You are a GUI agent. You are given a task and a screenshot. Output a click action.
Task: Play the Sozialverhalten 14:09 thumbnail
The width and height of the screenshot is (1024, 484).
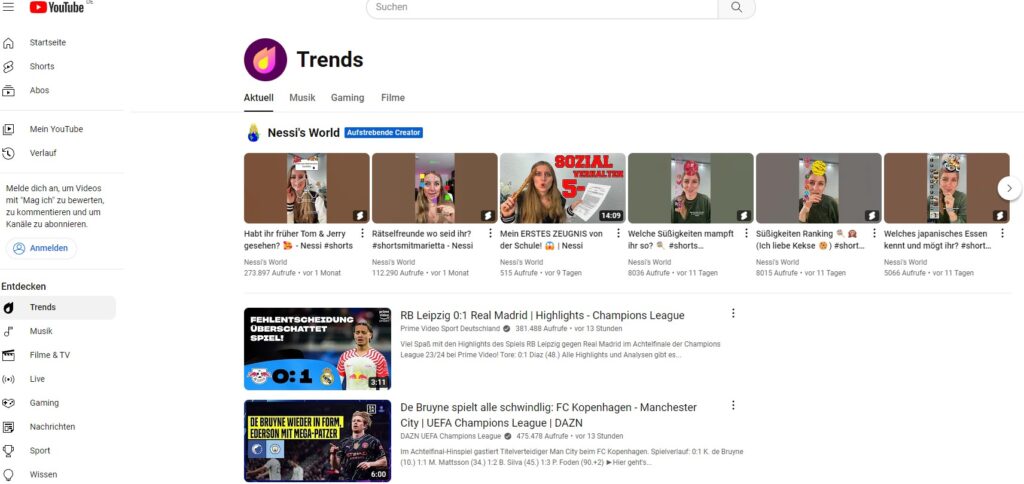[563, 188]
